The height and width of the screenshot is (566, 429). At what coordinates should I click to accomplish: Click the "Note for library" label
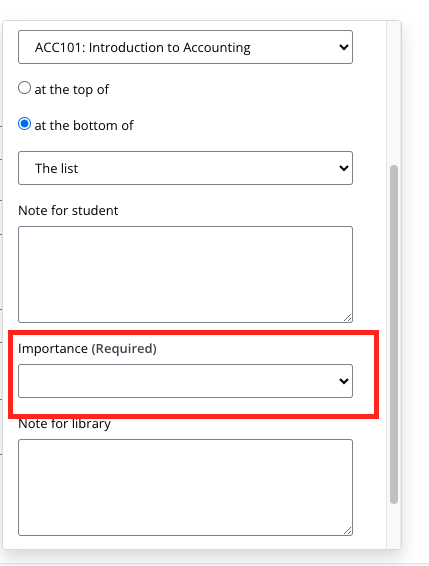tap(64, 424)
